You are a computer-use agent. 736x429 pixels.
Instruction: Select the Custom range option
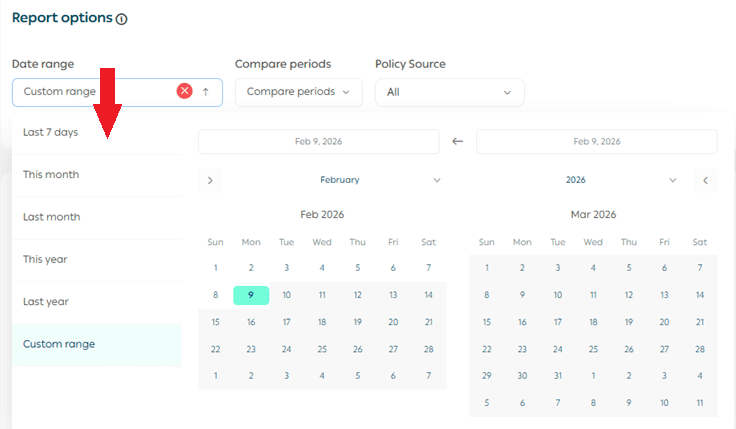[60, 344]
